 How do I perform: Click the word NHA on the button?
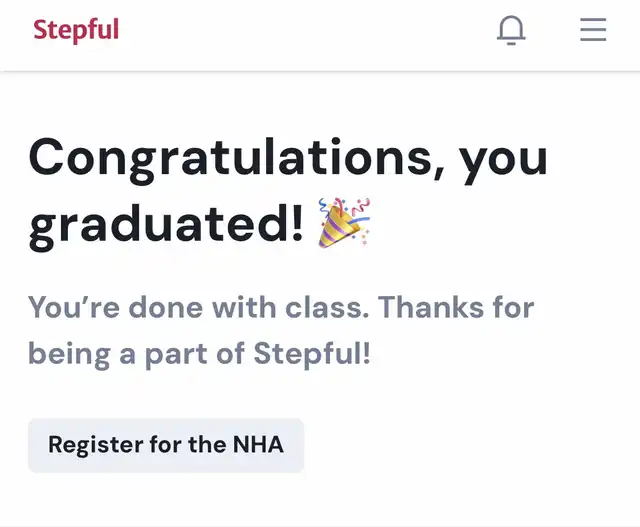[x=258, y=445]
